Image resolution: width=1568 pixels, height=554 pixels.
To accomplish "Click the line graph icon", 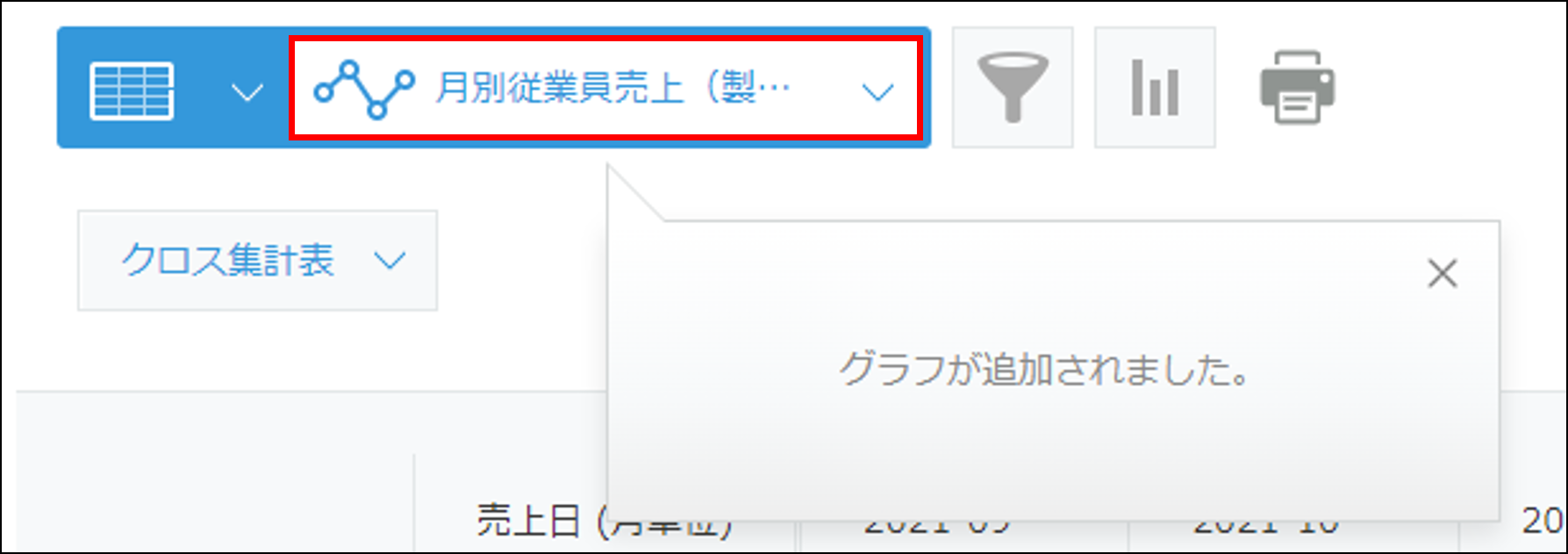I will (364, 90).
